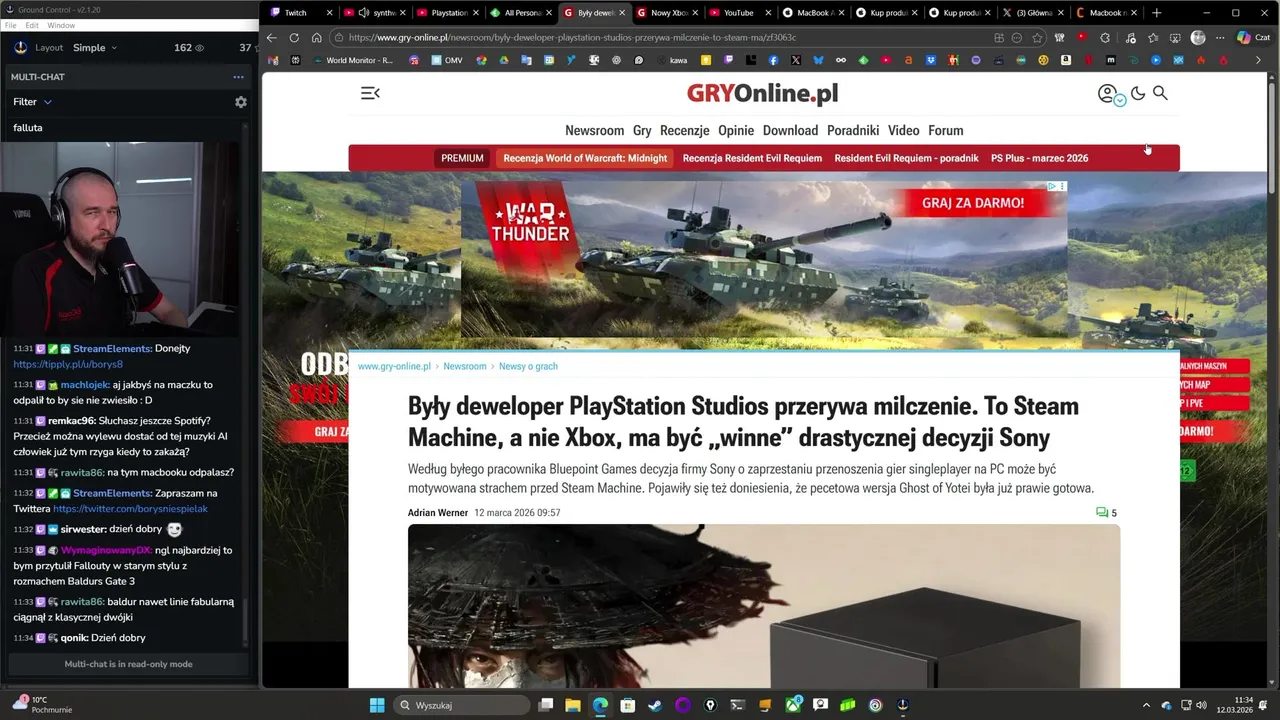The height and width of the screenshot is (720, 1280).
Task: Open the Multi-Chat settings gear icon
Action: 240,102
